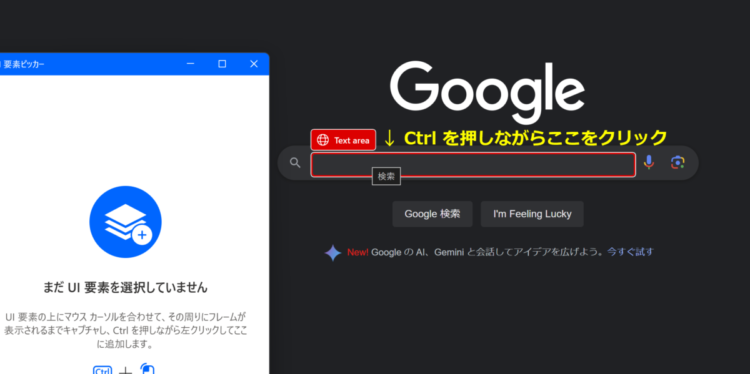Click the New! Gemini promo text
This screenshot has height=374, width=750.
tap(474, 252)
